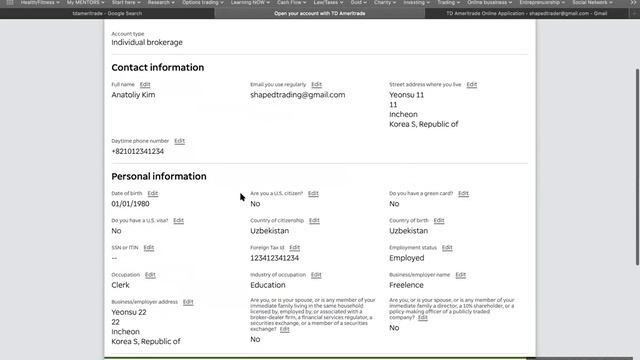
Task: Select the Foreign Tax Id value 123412341234
Action: click(274, 258)
